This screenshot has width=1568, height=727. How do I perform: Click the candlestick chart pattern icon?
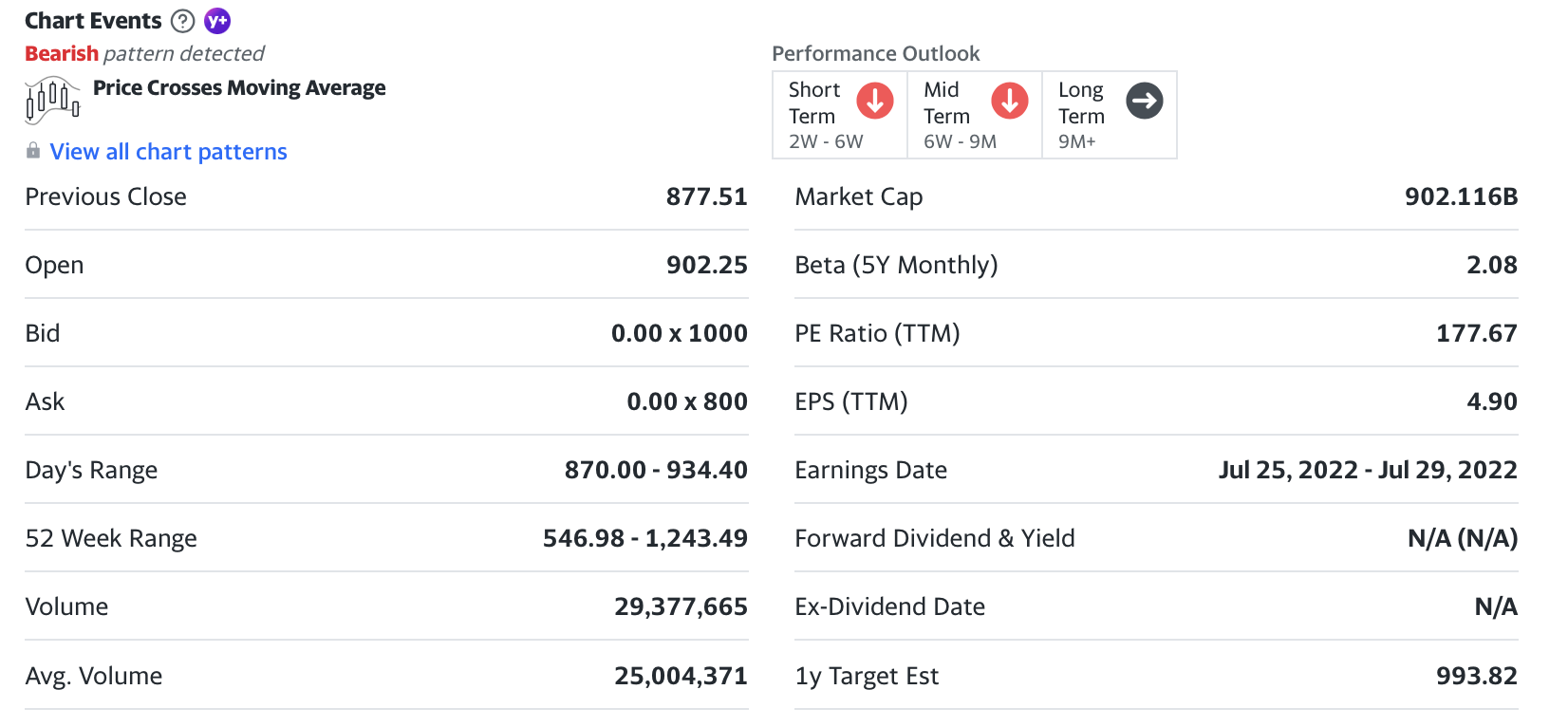click(52, 100)
